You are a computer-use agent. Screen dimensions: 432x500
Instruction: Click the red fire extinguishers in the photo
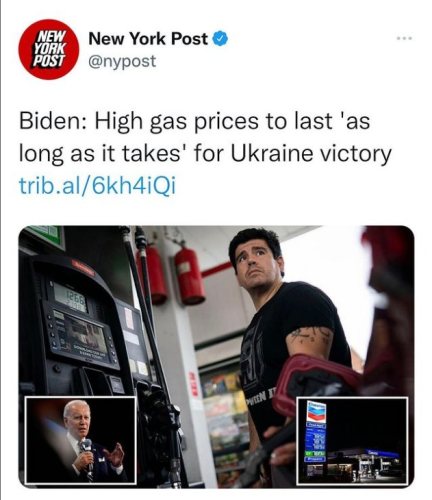[172, 275]
